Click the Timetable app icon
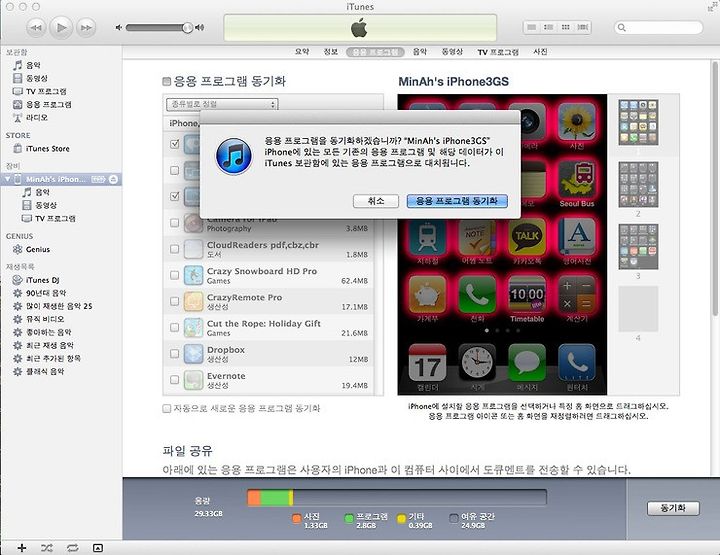 527,294
